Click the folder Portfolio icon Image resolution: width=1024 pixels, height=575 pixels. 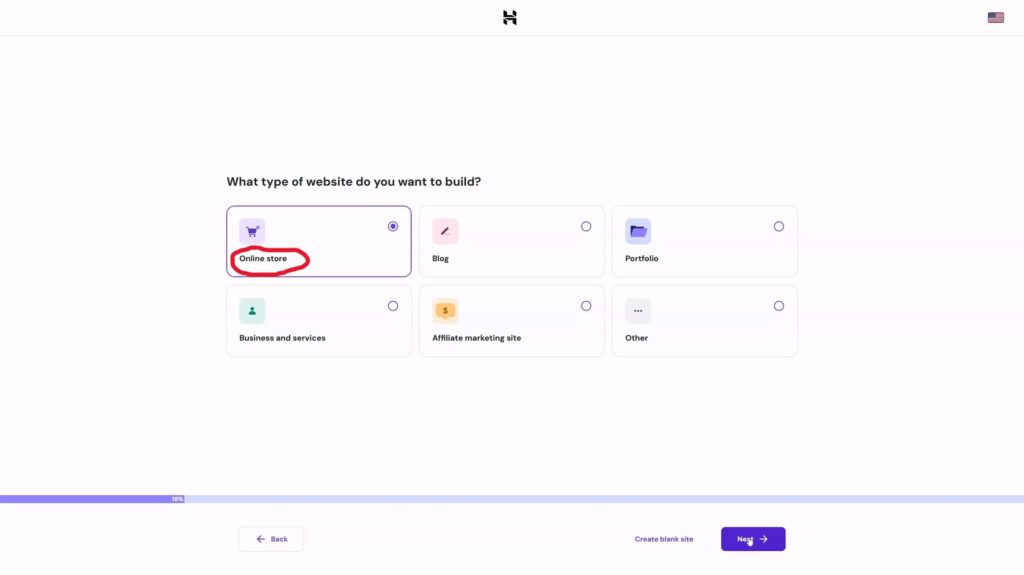(x=638, y=231)
